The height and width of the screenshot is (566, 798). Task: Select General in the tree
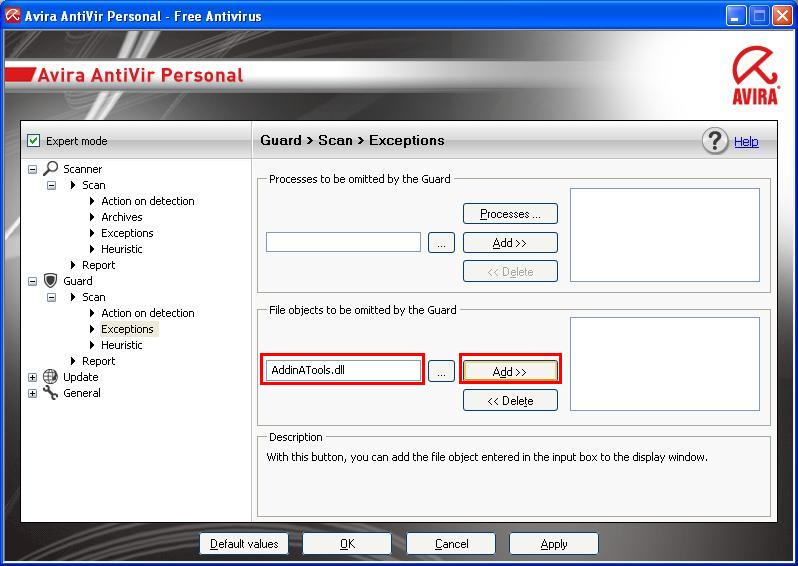point(82,393)
